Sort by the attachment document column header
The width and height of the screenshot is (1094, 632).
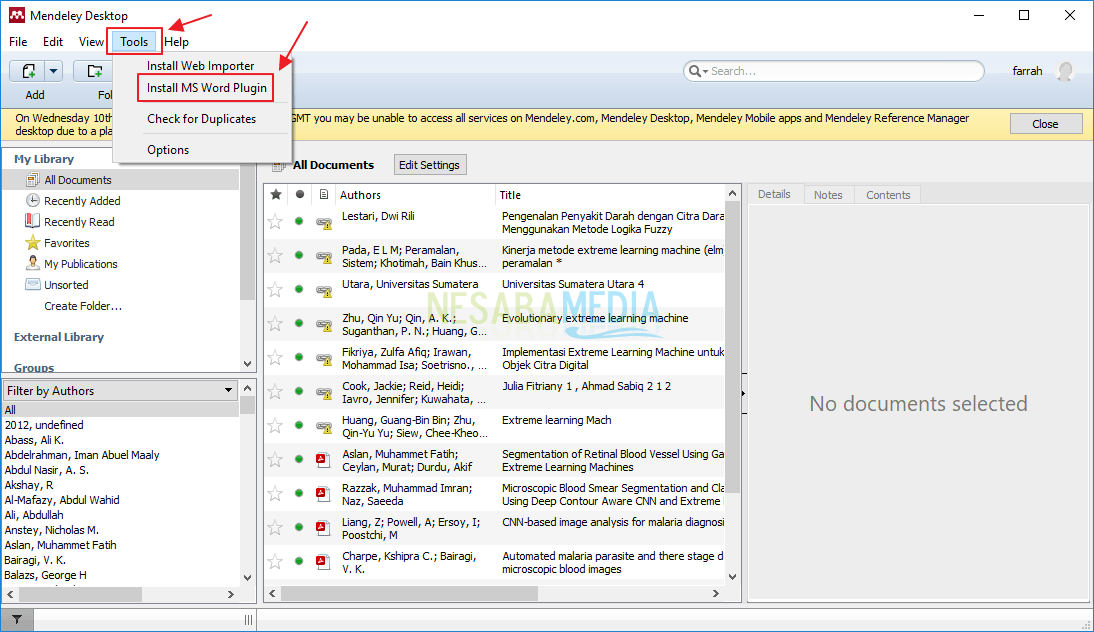click(x=324, y=195)
